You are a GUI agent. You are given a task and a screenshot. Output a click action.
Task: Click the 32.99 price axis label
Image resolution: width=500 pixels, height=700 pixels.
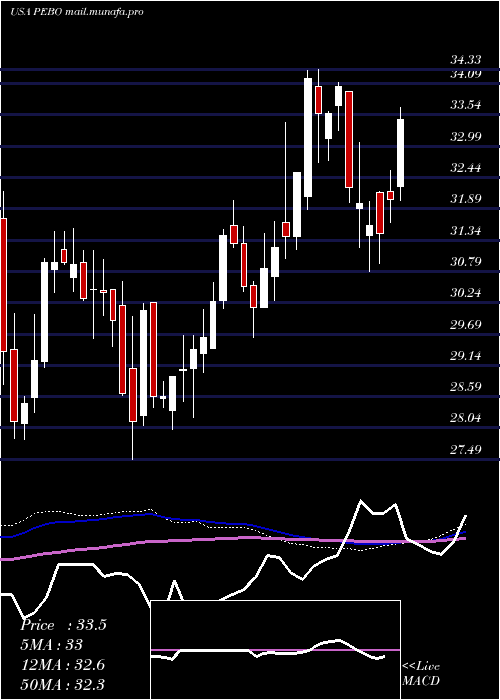(465, 137)
